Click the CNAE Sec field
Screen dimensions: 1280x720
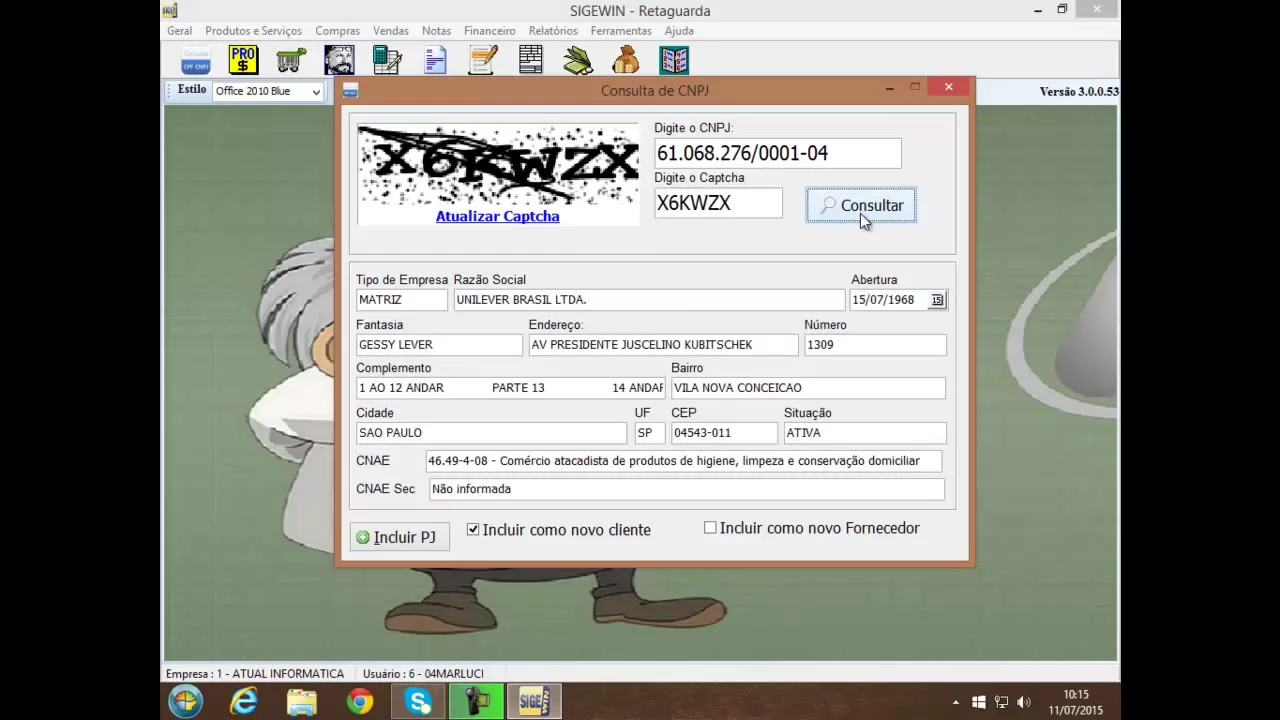(x=687, y=489)
